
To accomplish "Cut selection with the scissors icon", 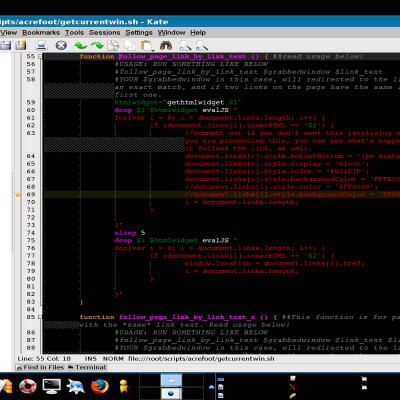I will coord(113,45).
